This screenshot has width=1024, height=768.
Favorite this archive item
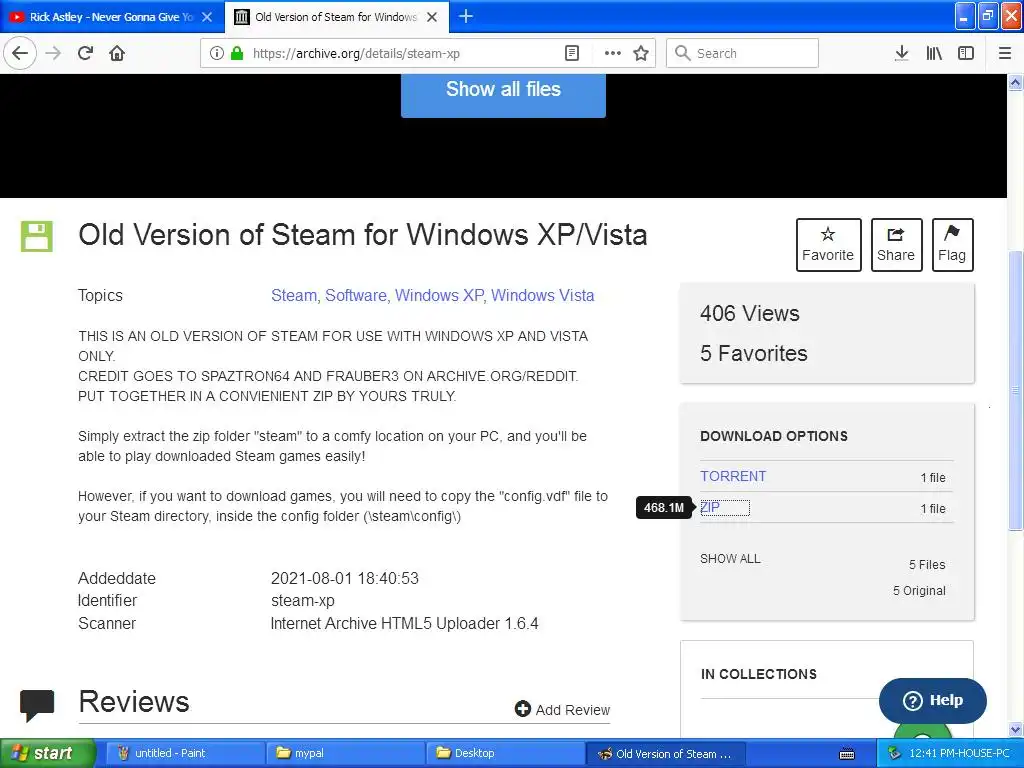click(828, 245)
